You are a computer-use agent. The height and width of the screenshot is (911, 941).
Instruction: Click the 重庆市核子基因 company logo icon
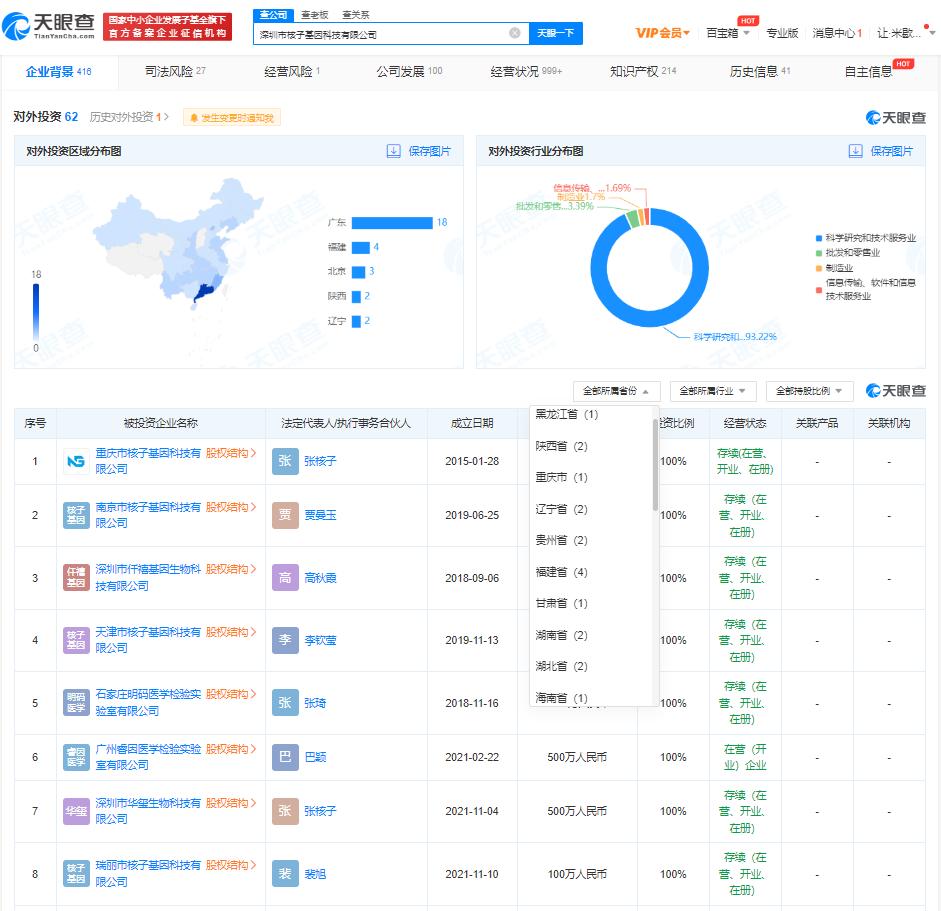pyautogui.click(x=76, y=461)
